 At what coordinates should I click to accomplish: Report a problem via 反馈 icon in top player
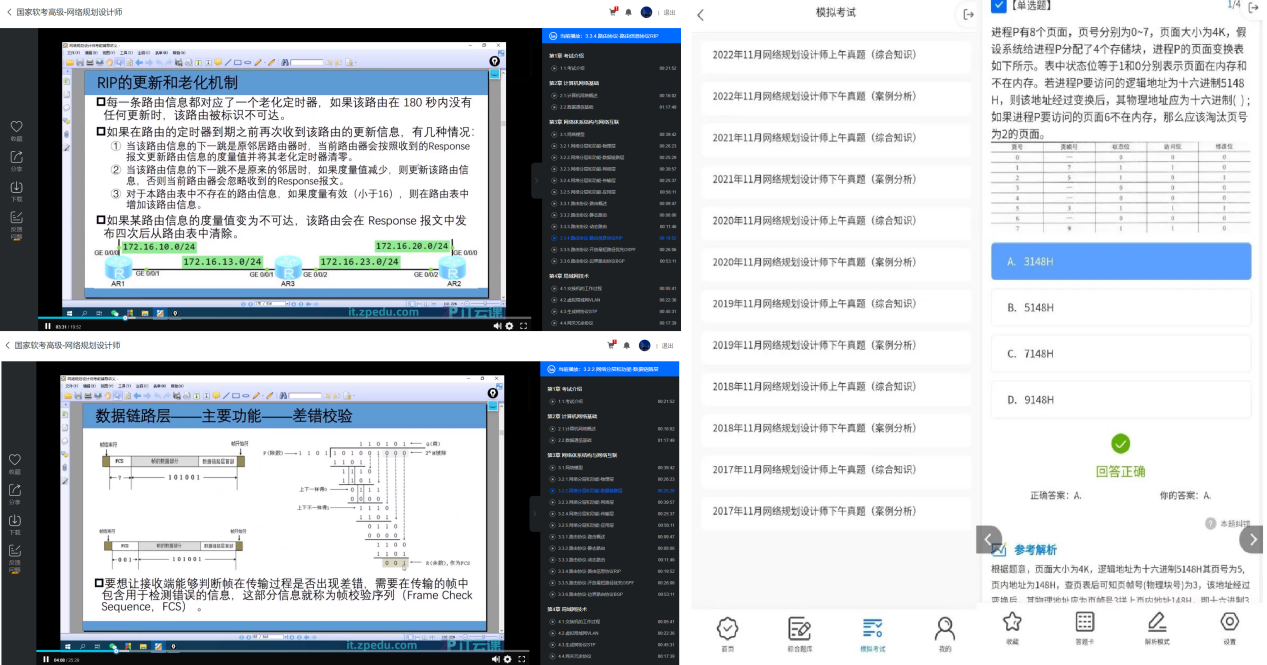[x=16, y=217]
